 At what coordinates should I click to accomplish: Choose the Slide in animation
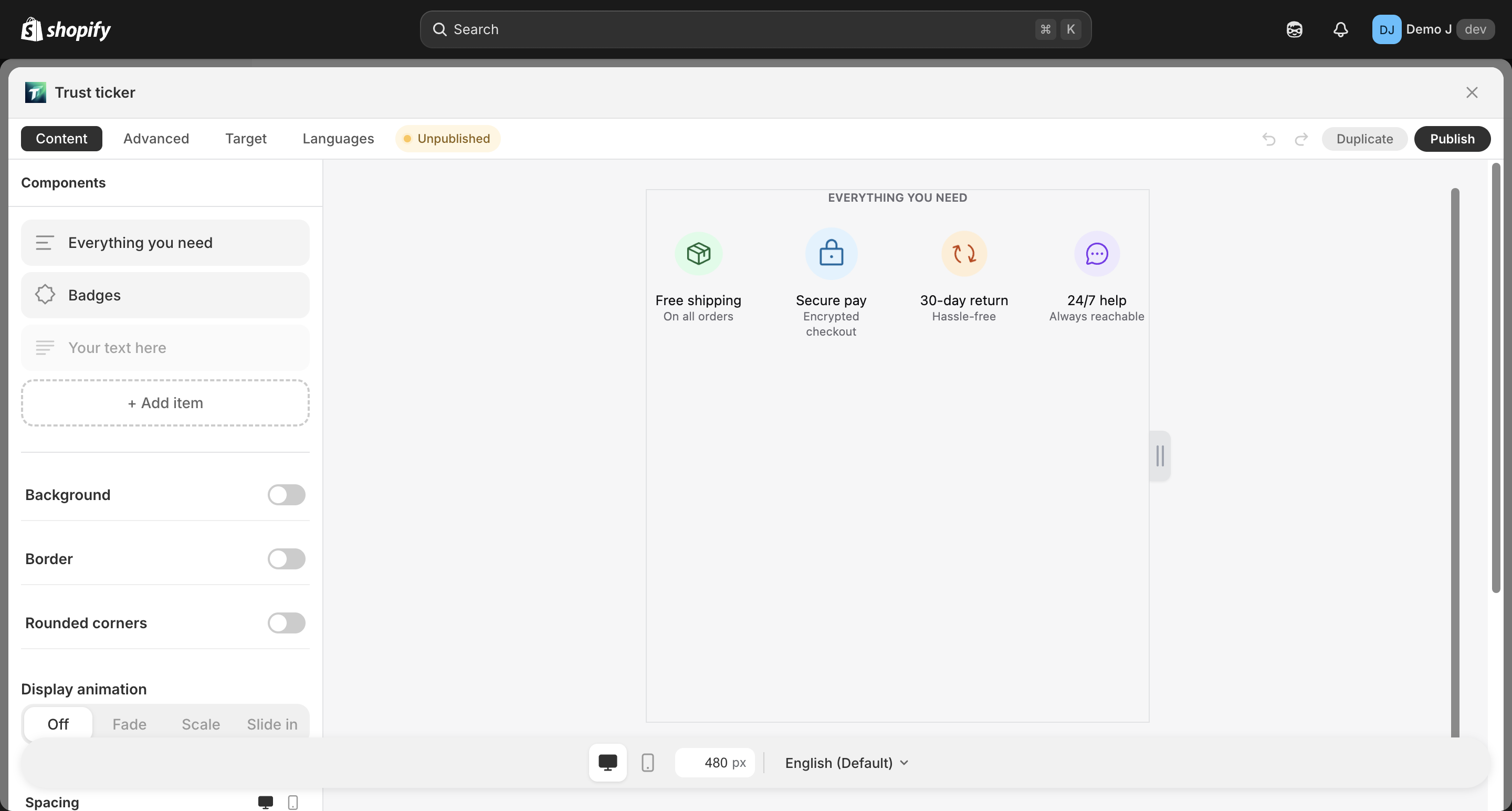point(272,724)
